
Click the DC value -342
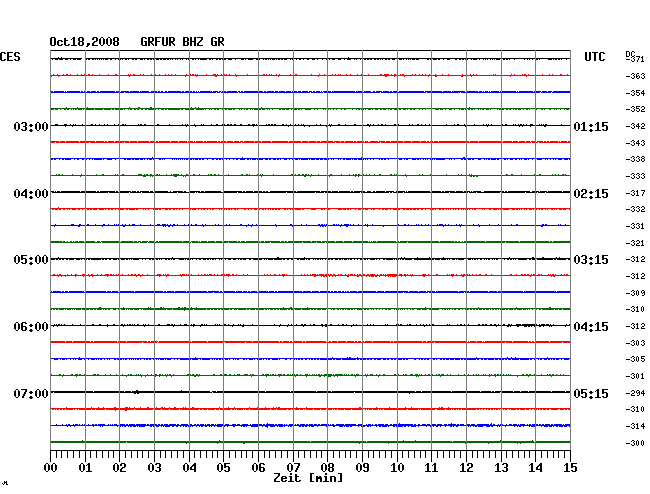635,126
